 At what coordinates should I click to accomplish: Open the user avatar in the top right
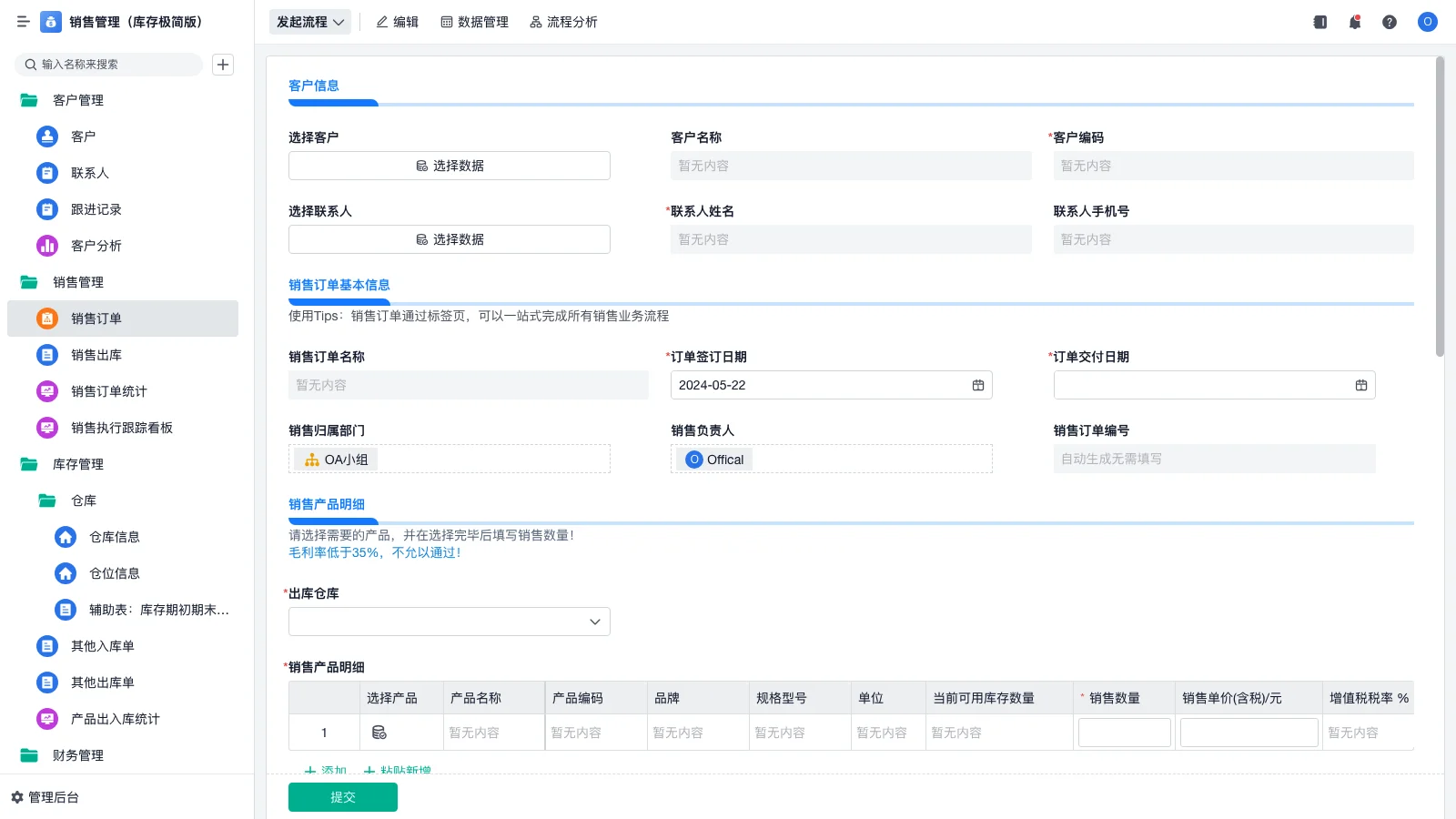1427,22
